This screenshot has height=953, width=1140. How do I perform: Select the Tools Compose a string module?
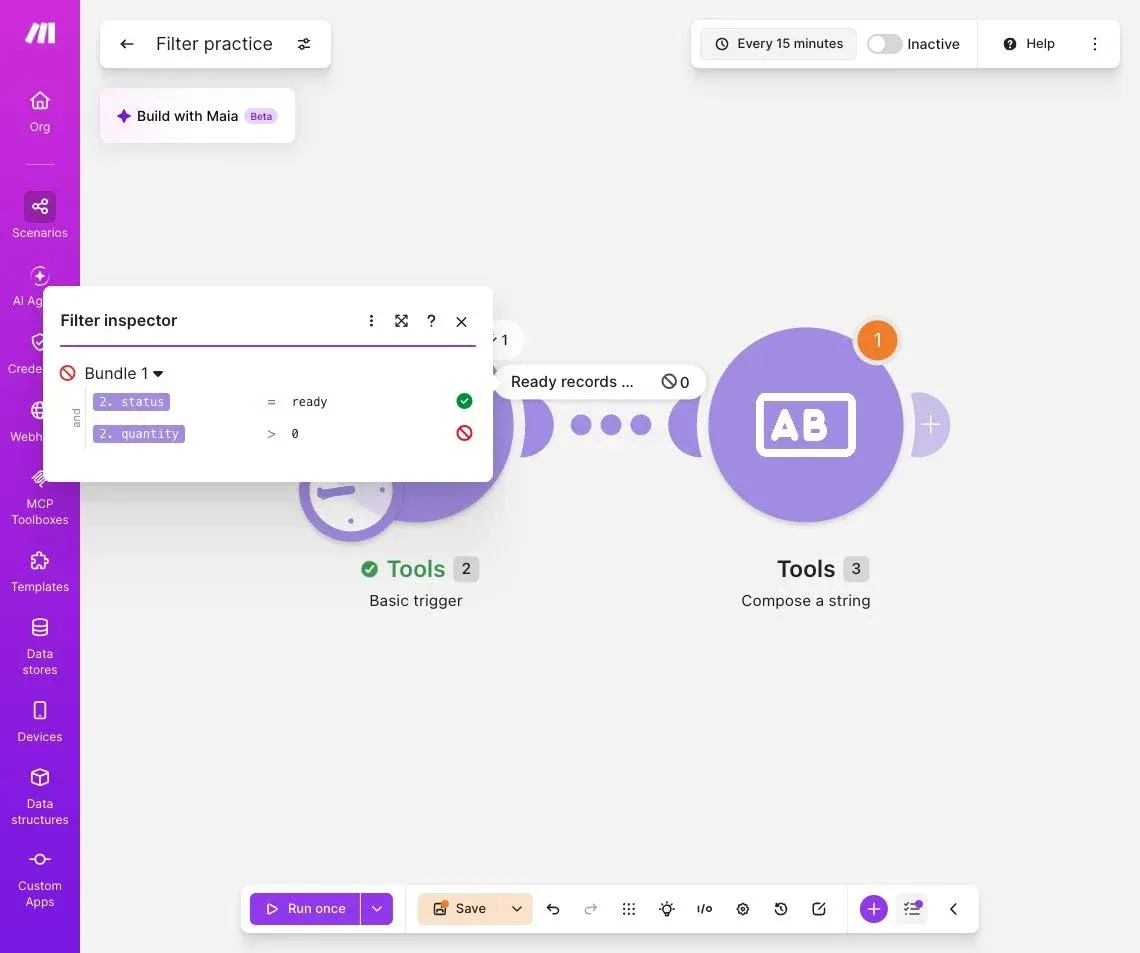click(x=806, y=425)
